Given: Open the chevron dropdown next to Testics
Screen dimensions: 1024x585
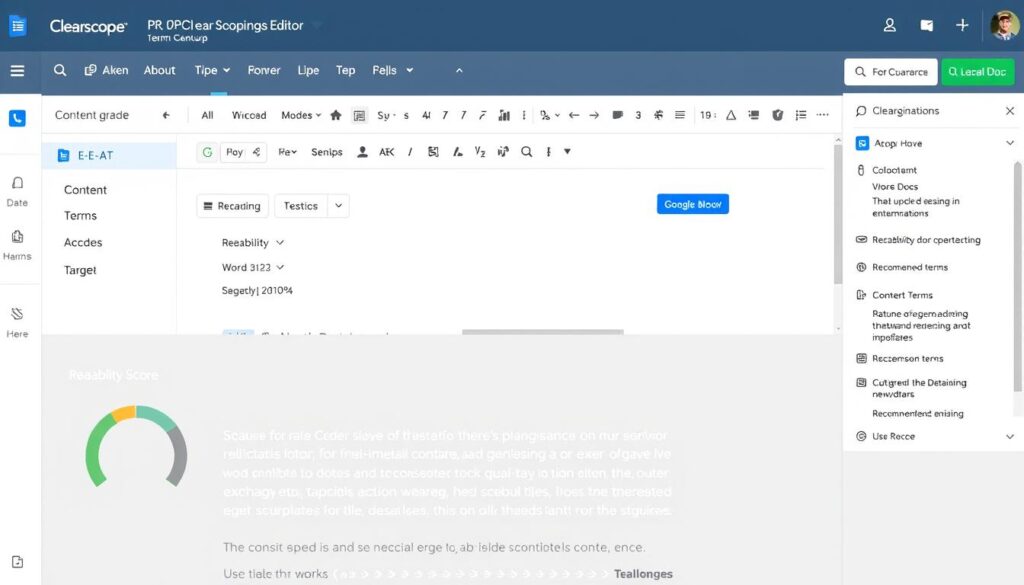Looking at the screenshot, I should tap(338, 206).
